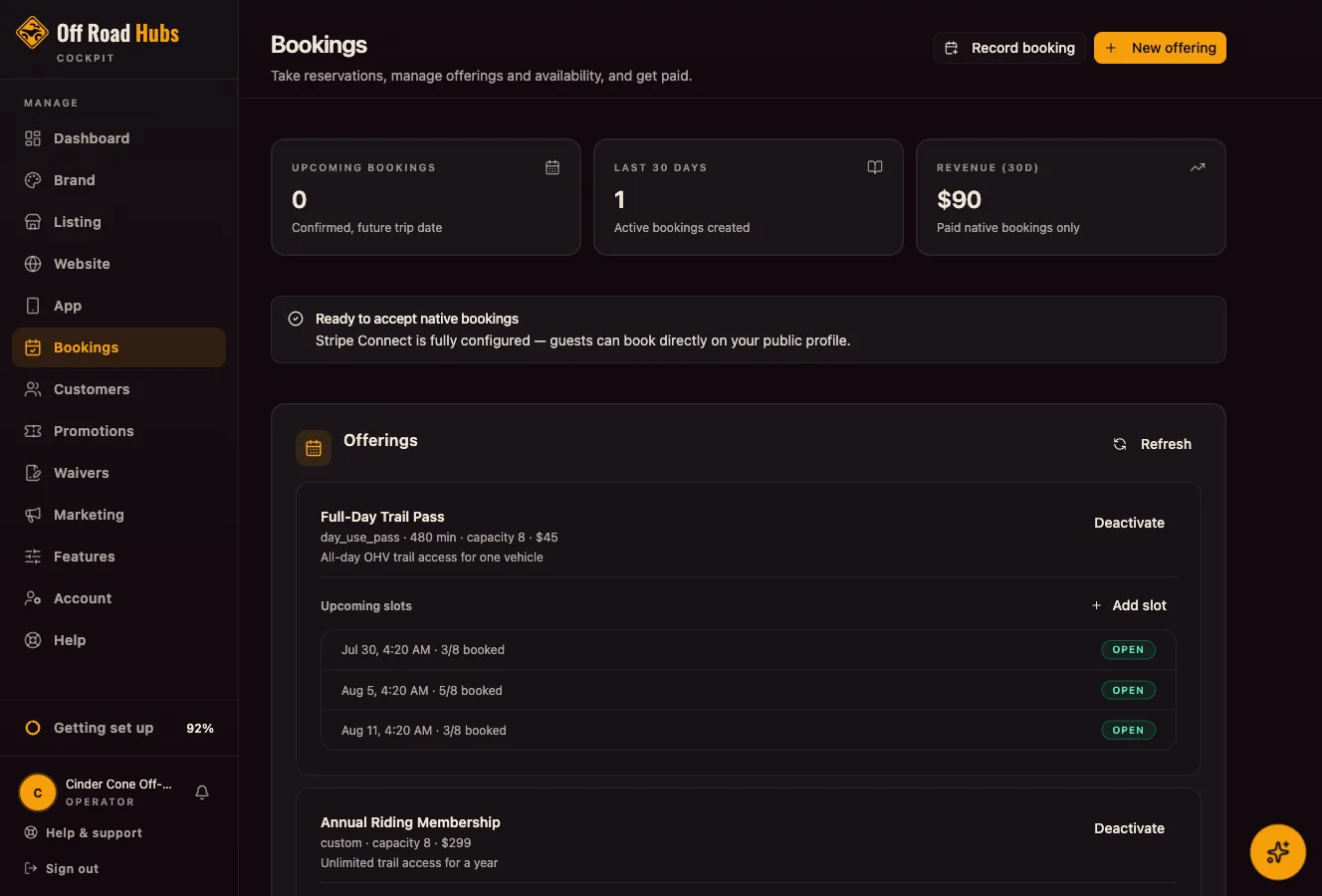
Task: Select the Aug 11, 4:20 AM slot row
Action: click(x=749, y=730)
